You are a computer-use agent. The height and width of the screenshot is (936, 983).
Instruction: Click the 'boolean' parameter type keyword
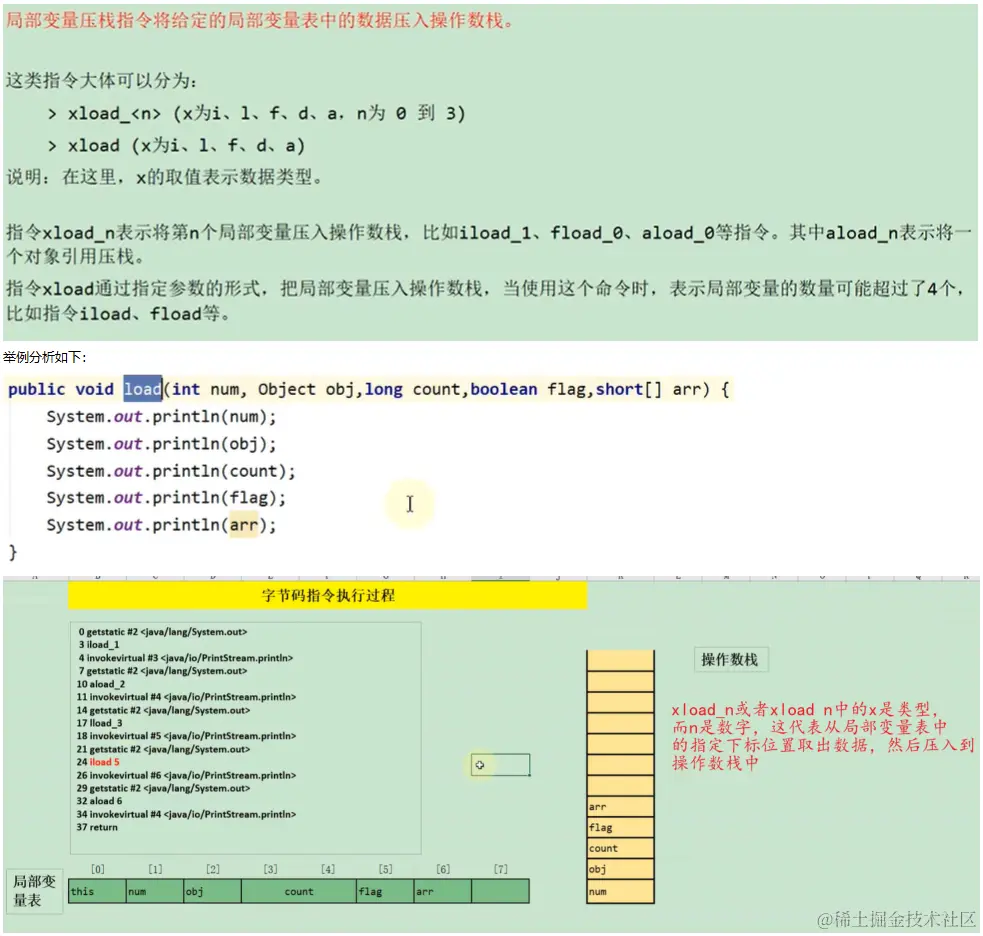[x=503, y=389]
